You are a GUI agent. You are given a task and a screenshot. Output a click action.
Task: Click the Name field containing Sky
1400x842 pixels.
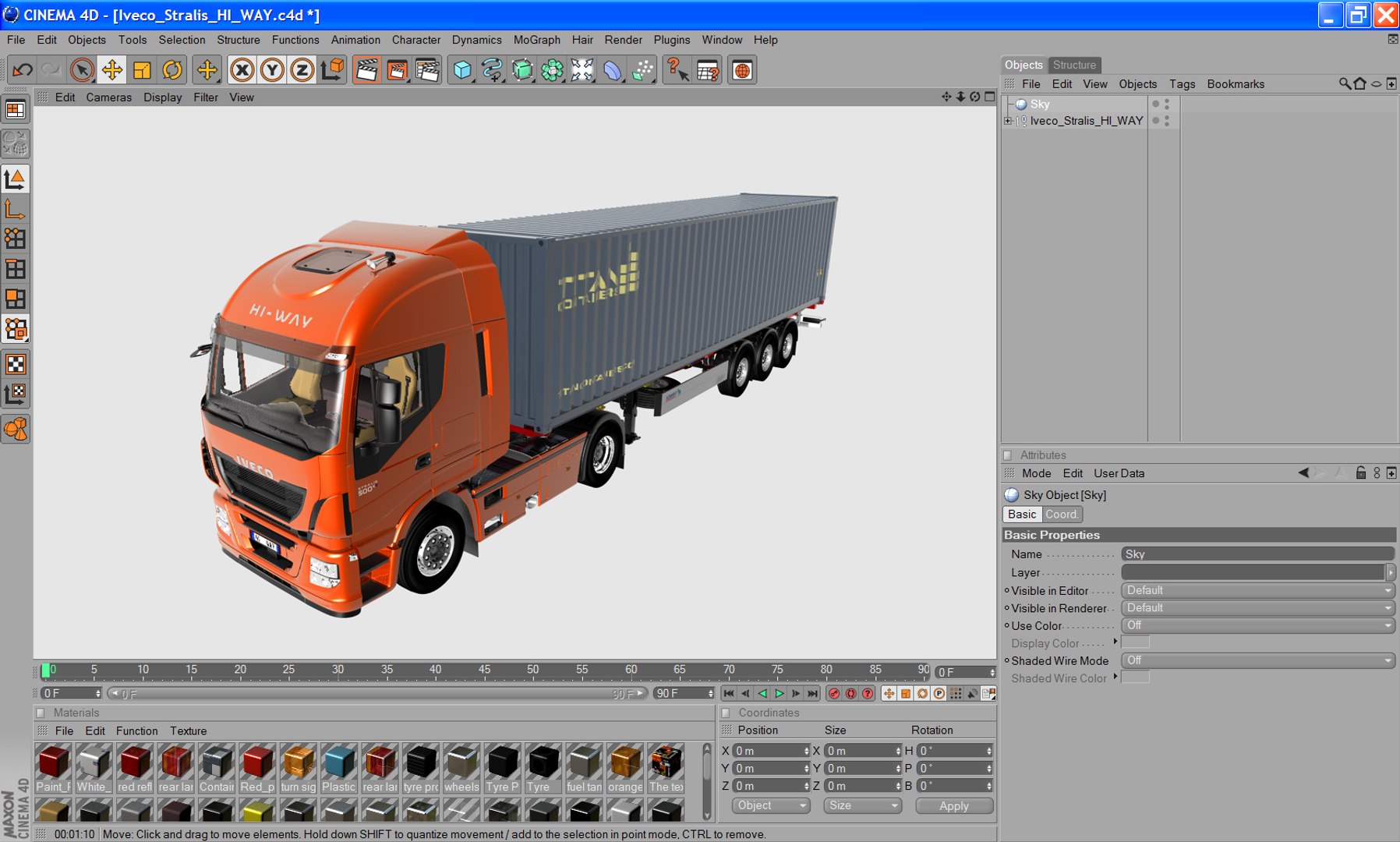click(1257, 554)
